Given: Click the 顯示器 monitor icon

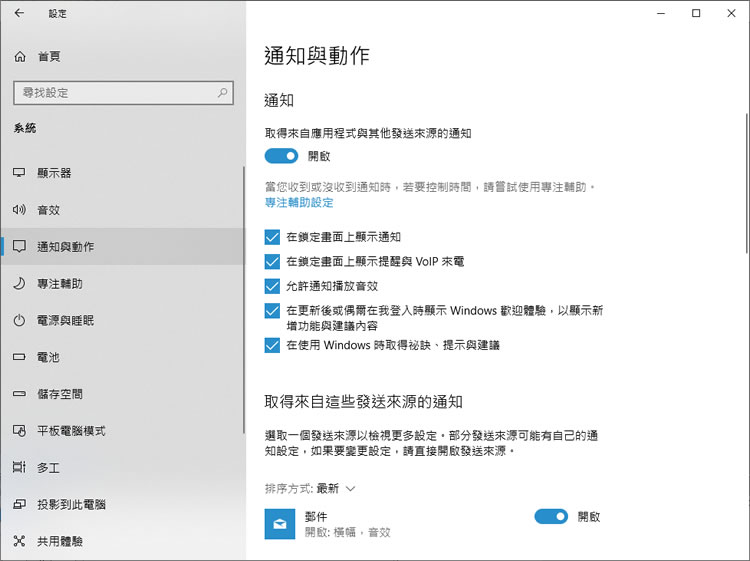Looking at the screenshot, I should (19, 173).
